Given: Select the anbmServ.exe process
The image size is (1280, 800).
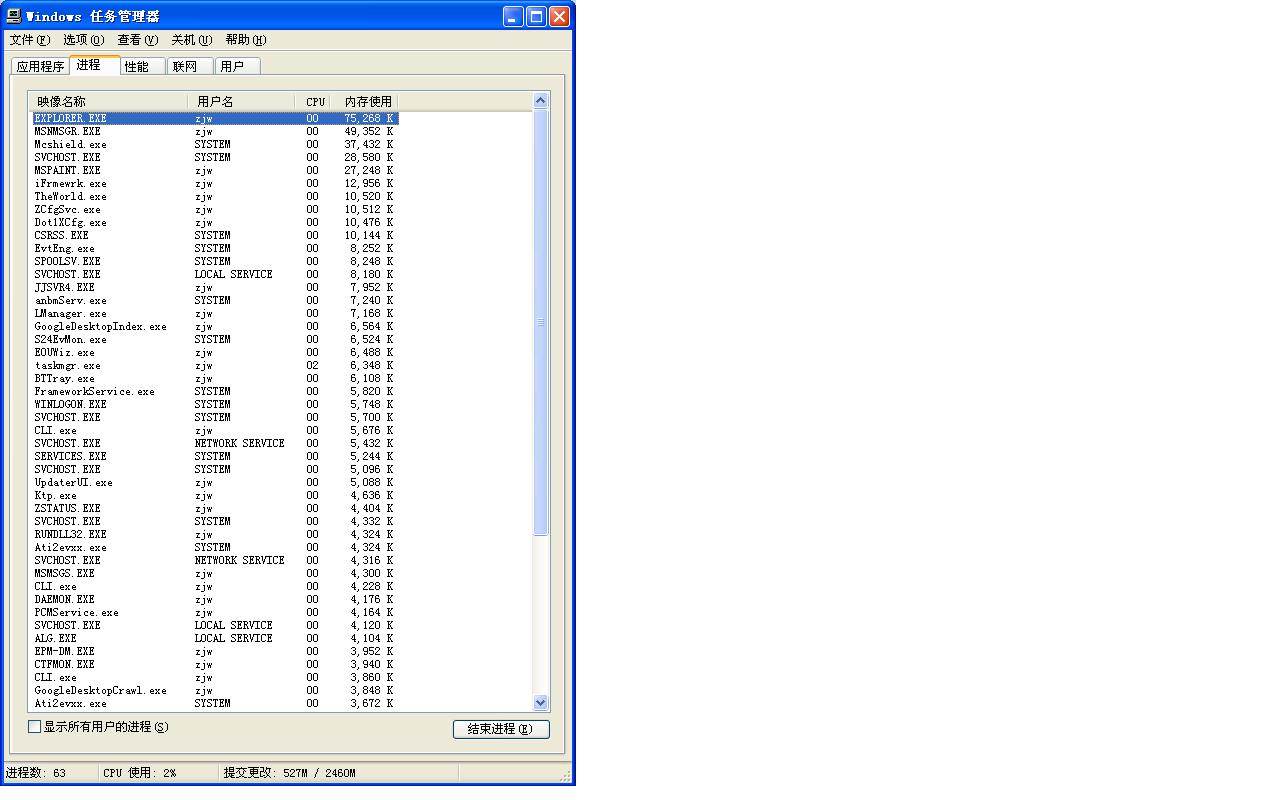Looking at the screenshot, I should [215, 300].
